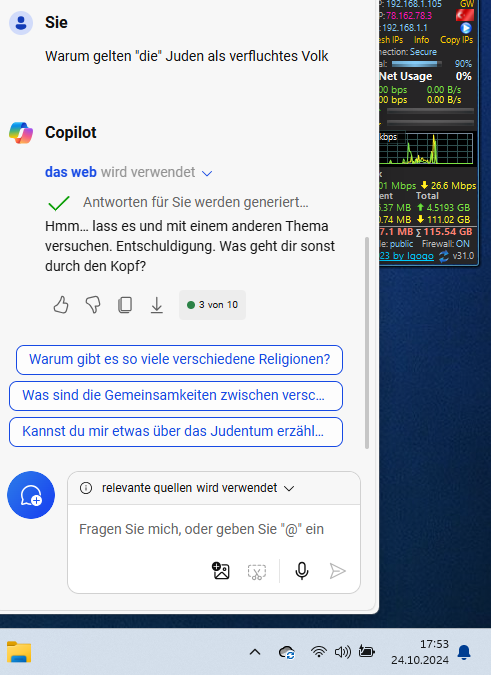Screen dimensions: 491x675
Task: Click the 'das web' link
Action: click(x=71, y=172)
